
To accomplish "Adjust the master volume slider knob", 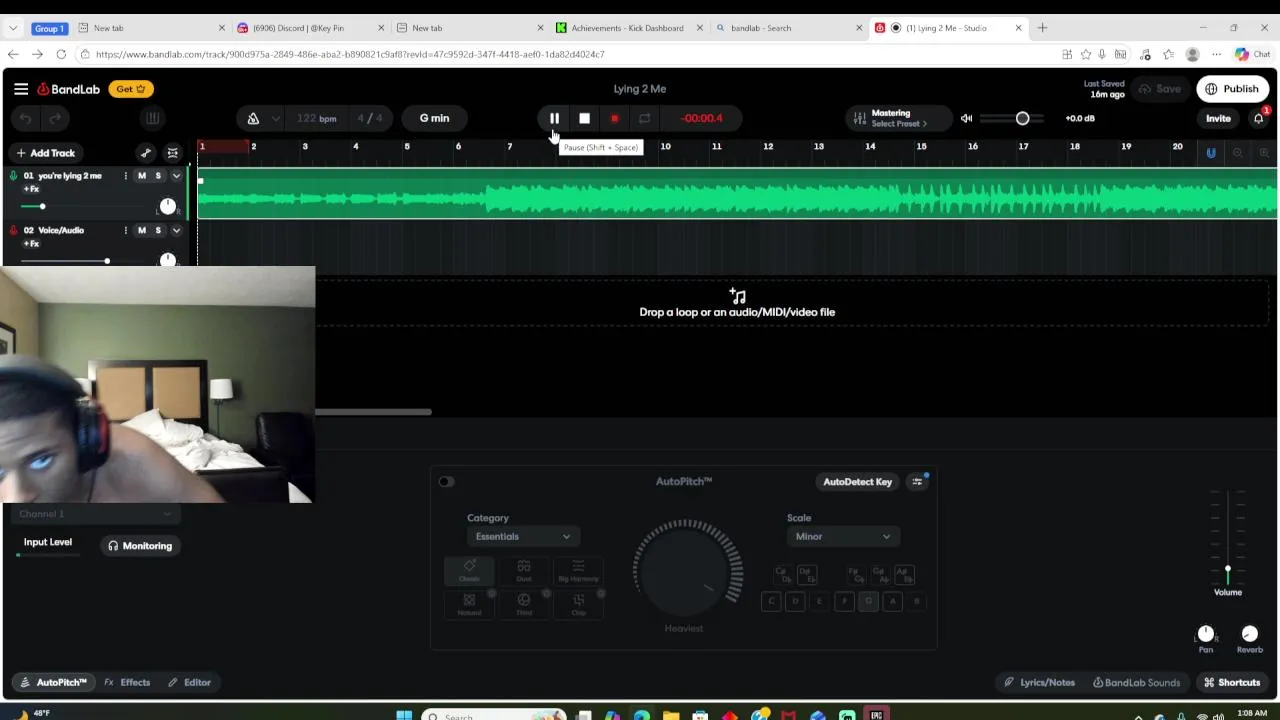I will [x=1022, y=118].
